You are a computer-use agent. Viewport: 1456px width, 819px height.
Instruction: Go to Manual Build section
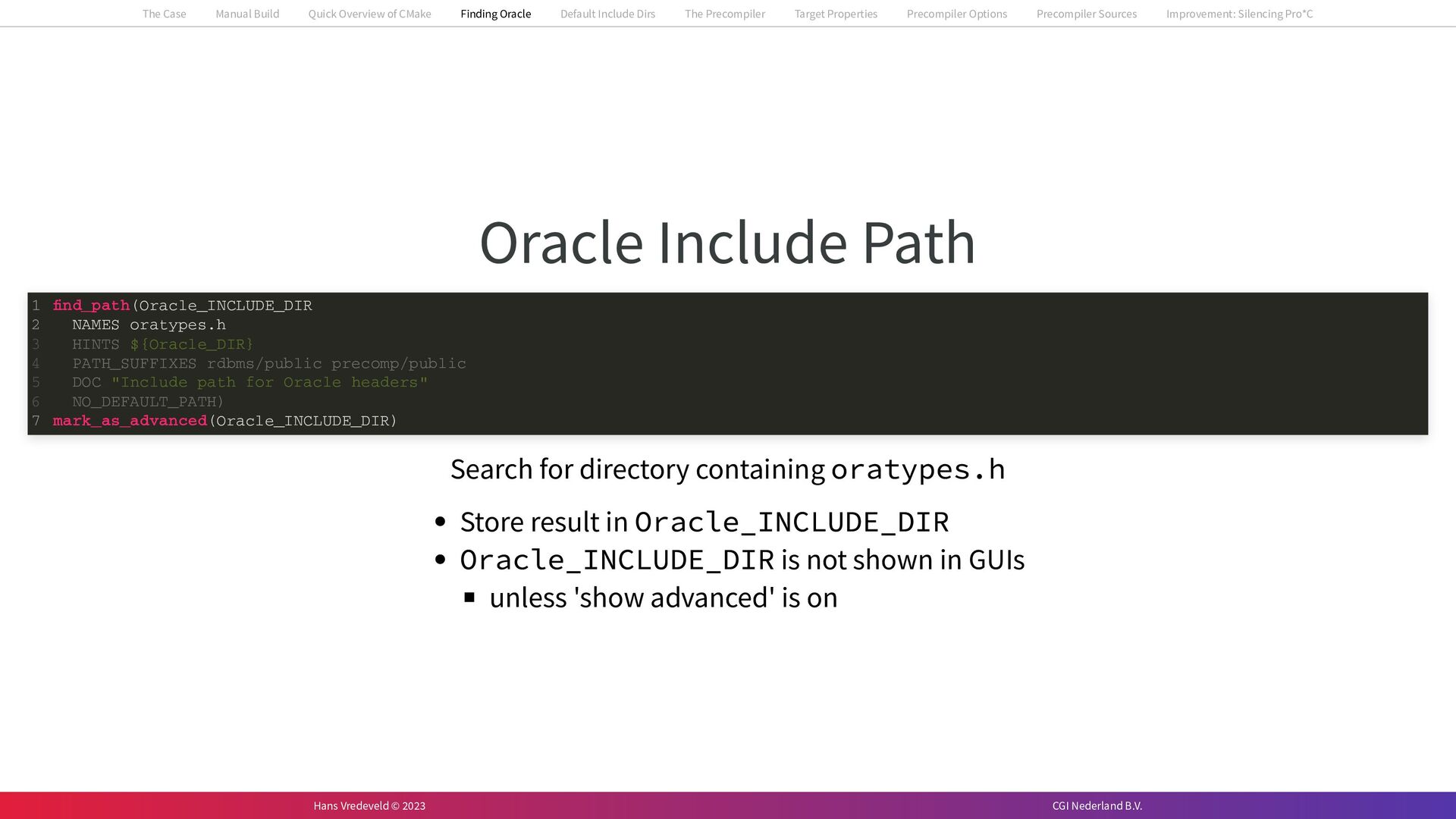coord(247,14)
